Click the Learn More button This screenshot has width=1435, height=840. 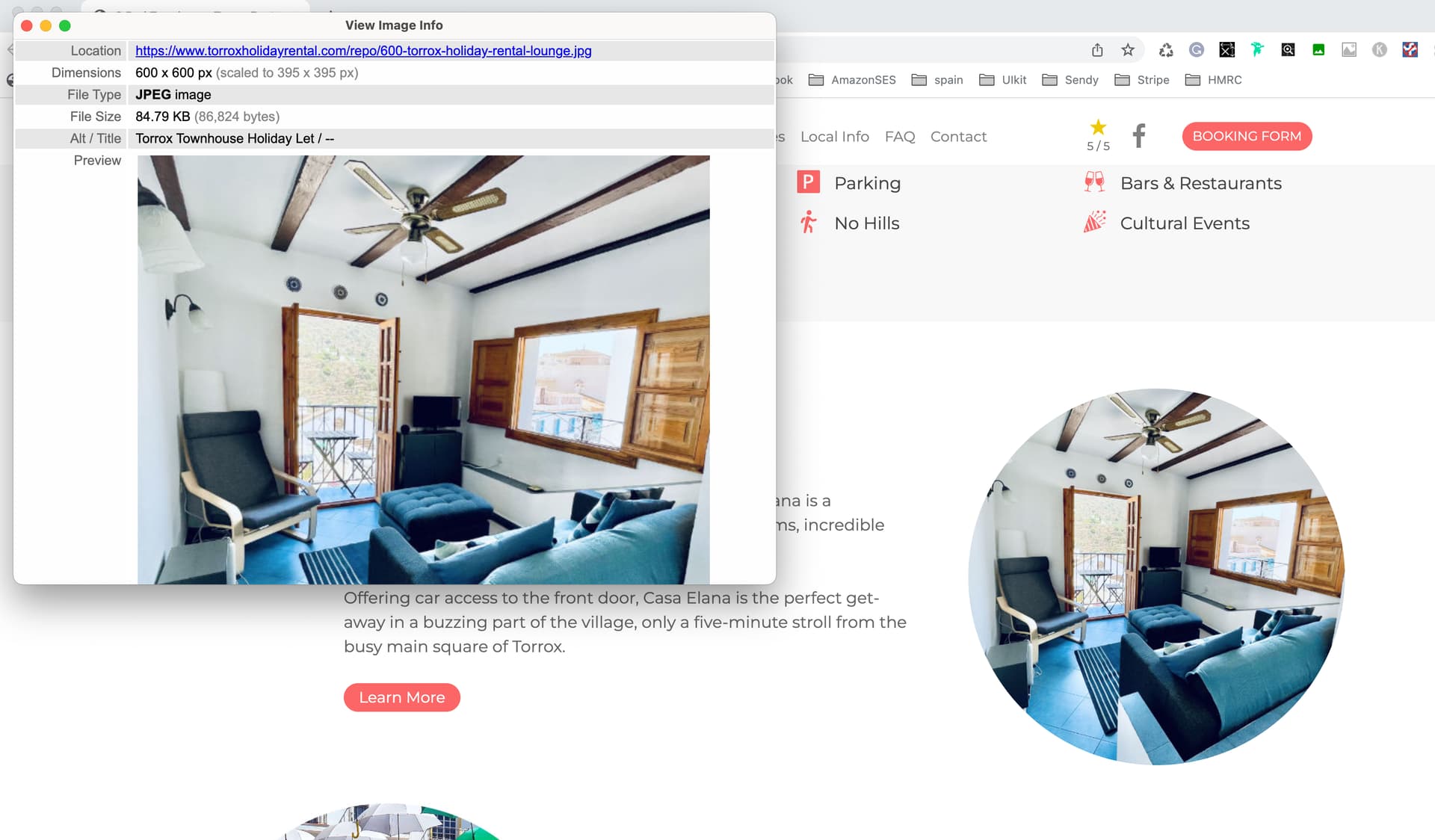coord(401,697)
